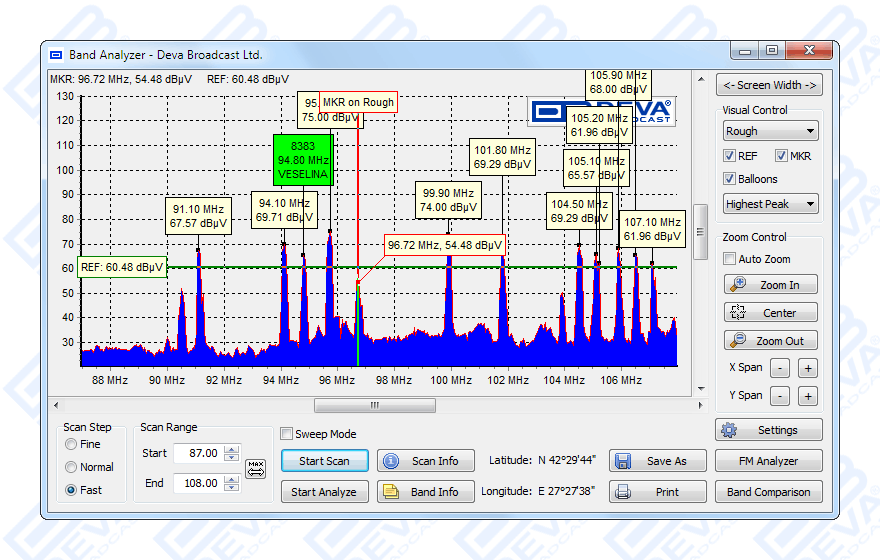Open the FM Analyzer

point(768,461)
